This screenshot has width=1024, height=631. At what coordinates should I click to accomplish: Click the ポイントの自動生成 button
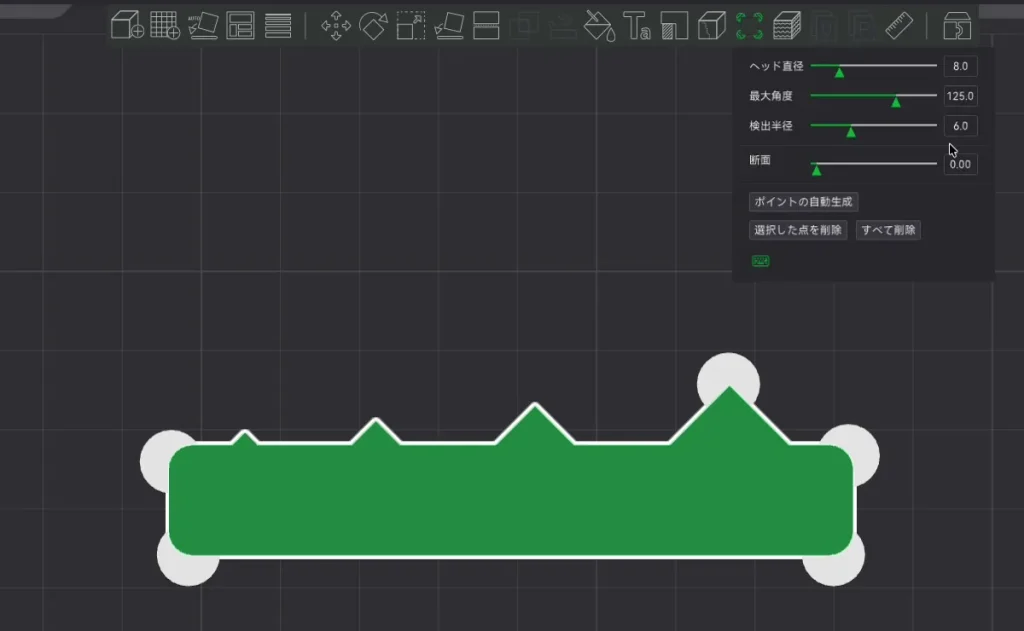tap(803, 202)
